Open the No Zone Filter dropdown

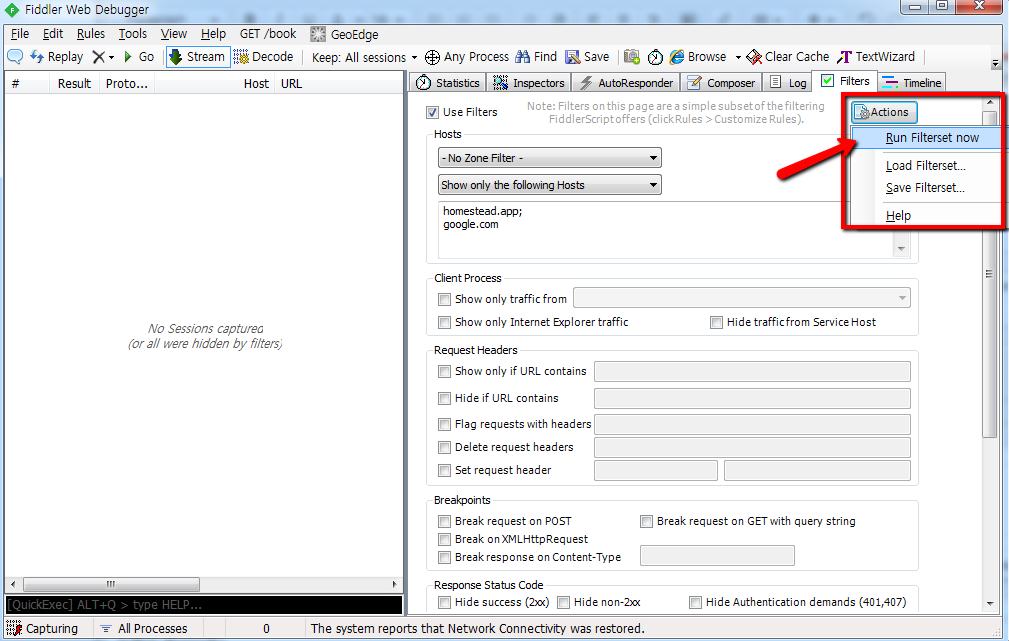pyautogui.click(x=550, y=158)
